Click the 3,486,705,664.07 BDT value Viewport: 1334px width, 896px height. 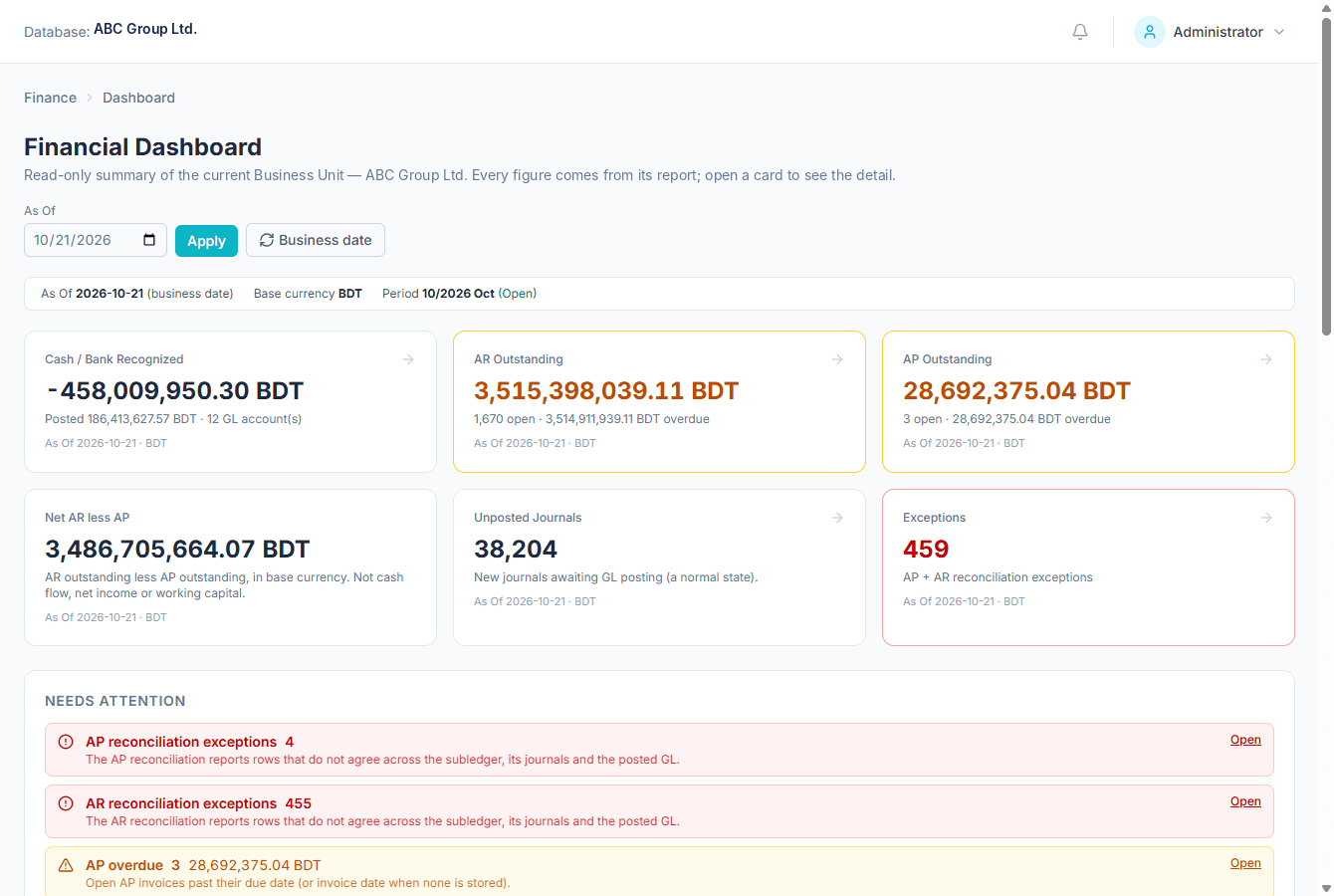(177, 550)
